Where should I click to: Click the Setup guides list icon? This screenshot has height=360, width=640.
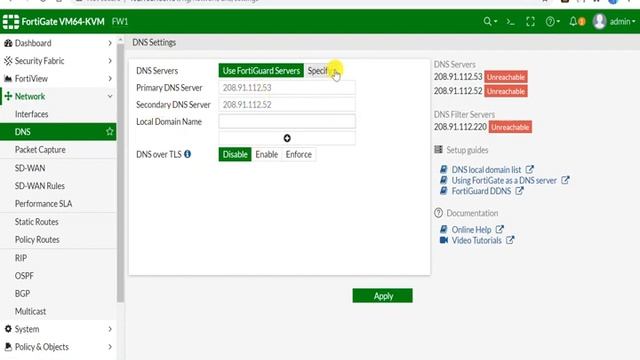(438, 149)
